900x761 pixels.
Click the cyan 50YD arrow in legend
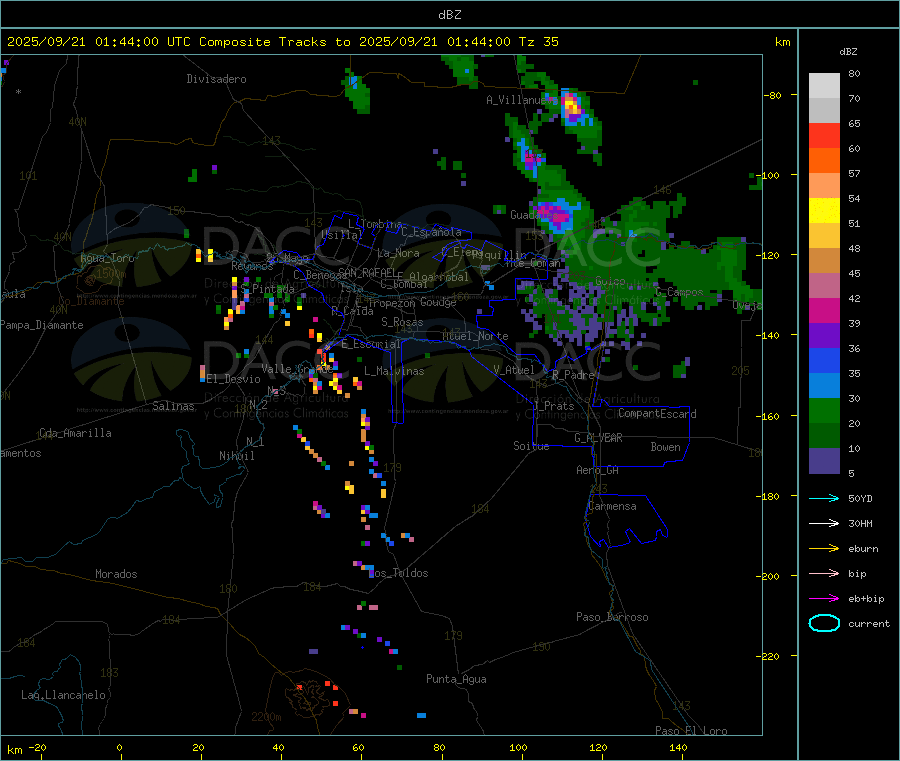(x=823, y=498)
